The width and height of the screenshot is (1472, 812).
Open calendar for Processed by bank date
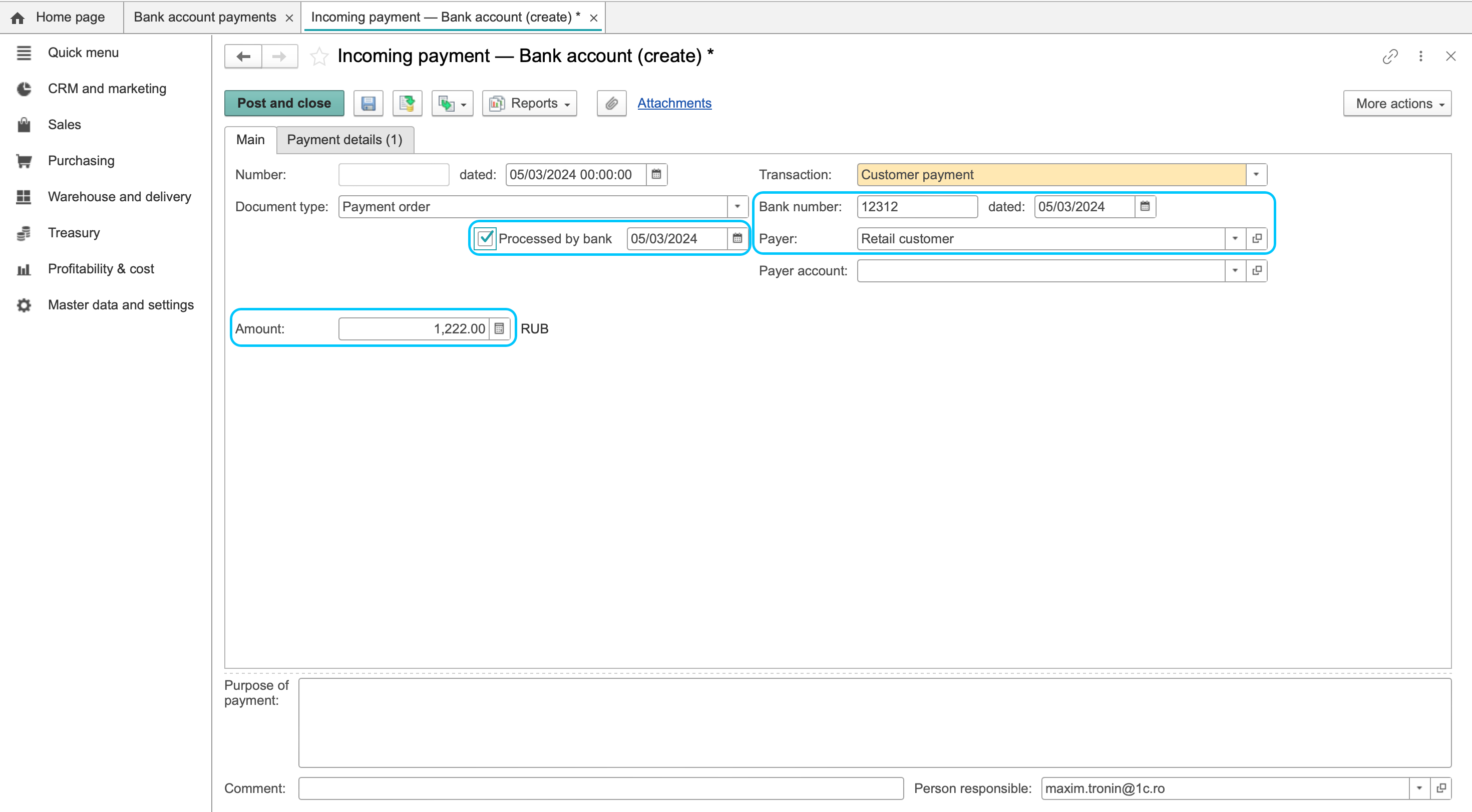[737, 239]
